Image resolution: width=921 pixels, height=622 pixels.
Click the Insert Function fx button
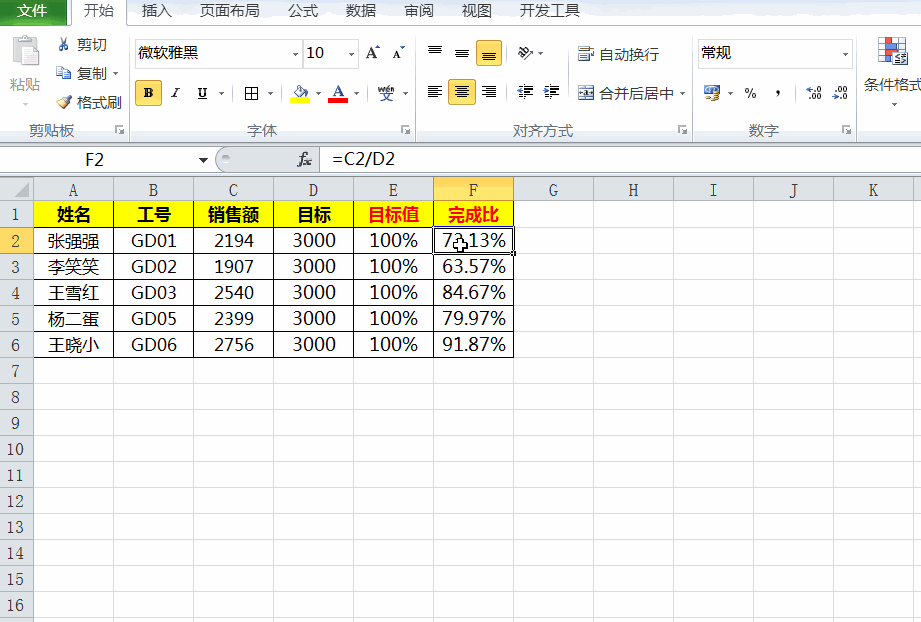[304, 160]
